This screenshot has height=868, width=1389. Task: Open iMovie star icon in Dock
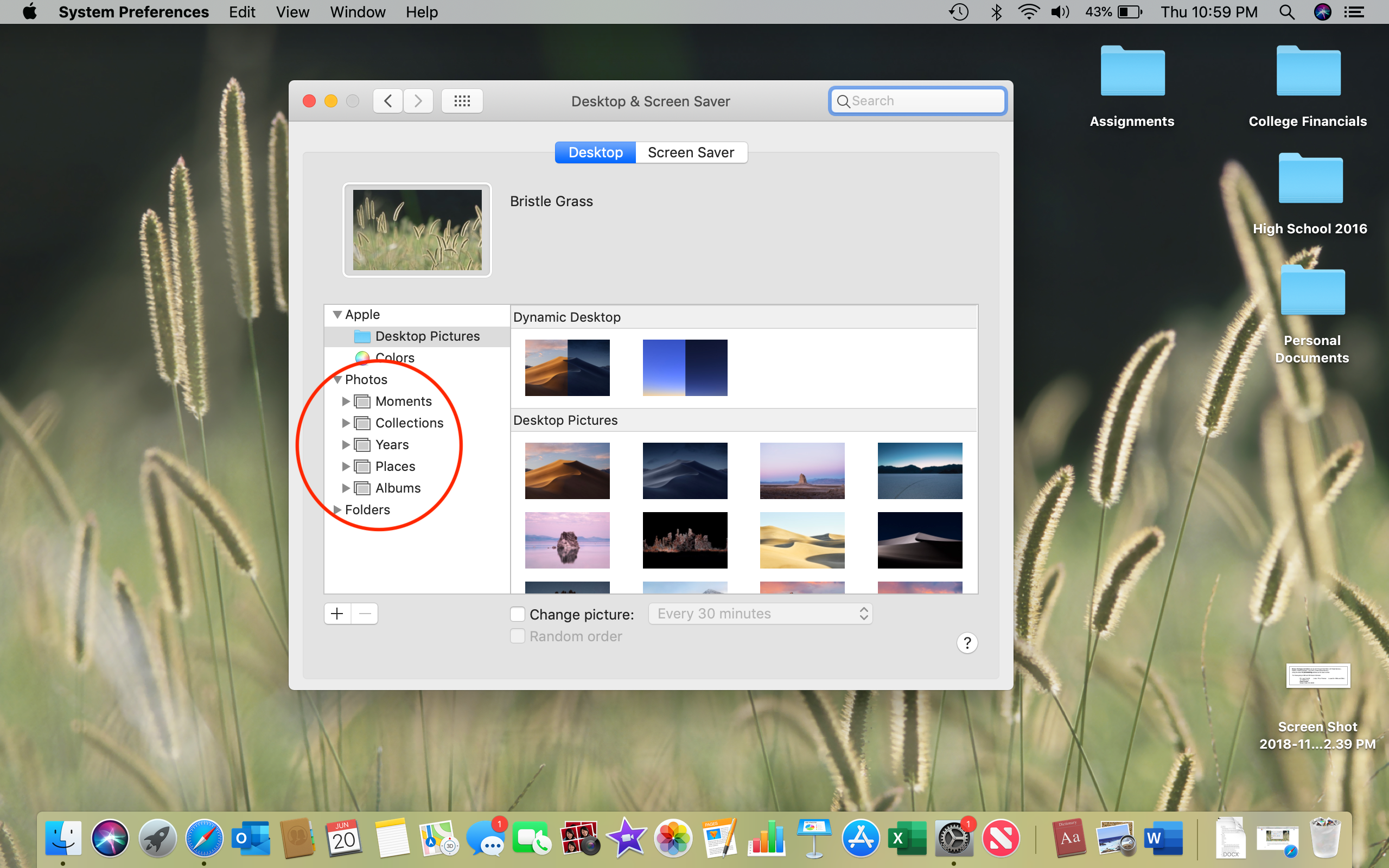(626, 838)
